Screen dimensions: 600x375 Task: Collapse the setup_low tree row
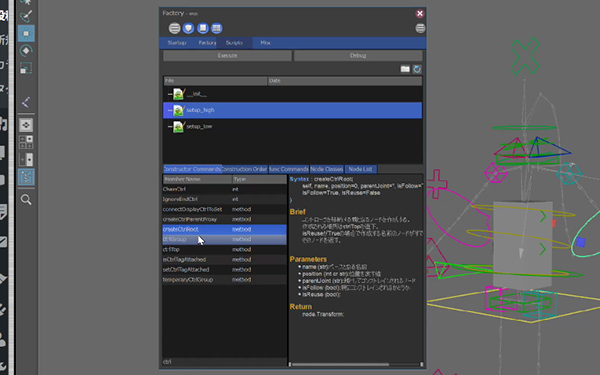pos(170,126)
